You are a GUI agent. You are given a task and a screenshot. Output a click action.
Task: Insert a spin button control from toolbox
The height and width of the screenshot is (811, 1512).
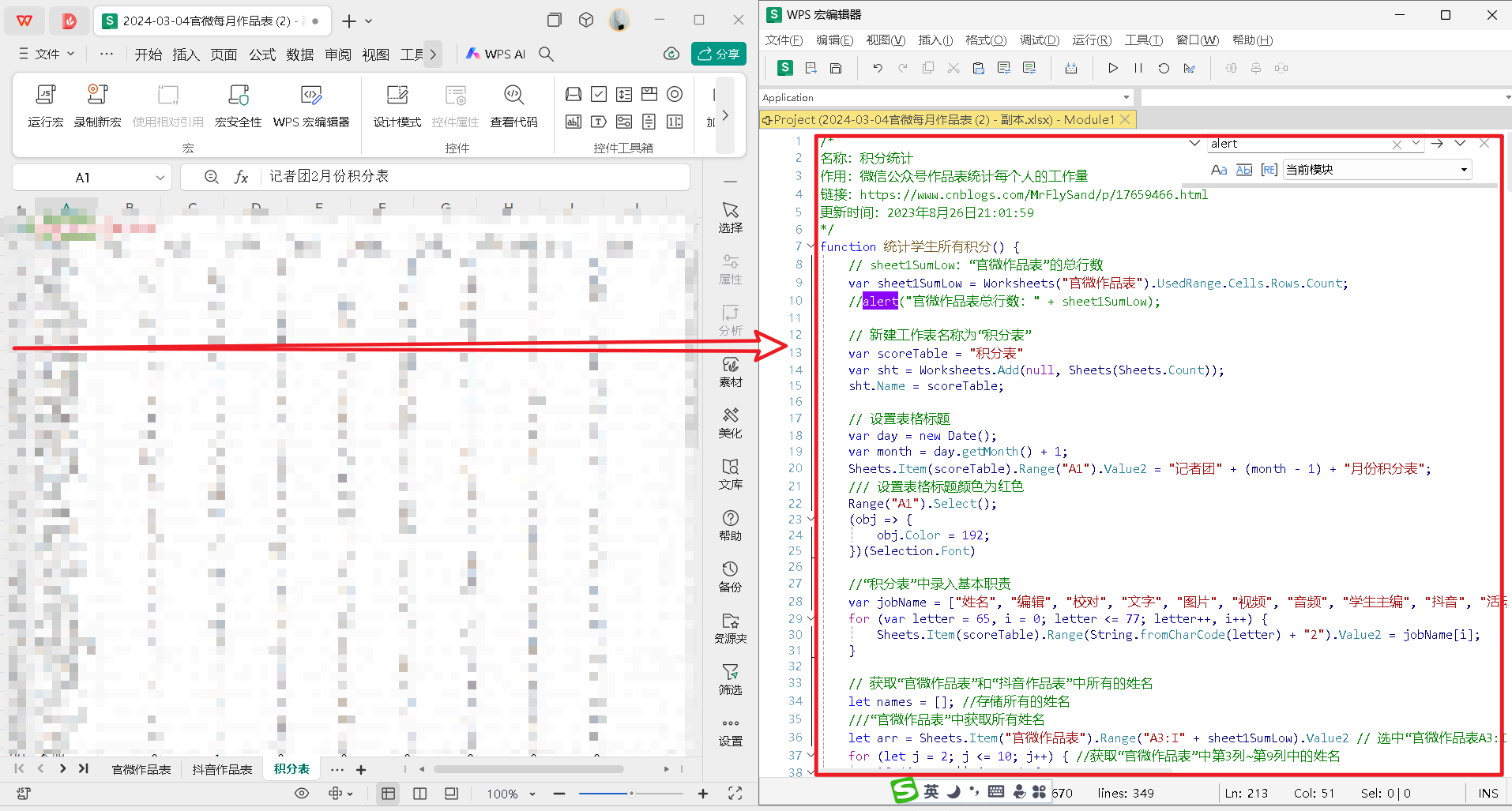pyautogui.click(x=675, y=122)
